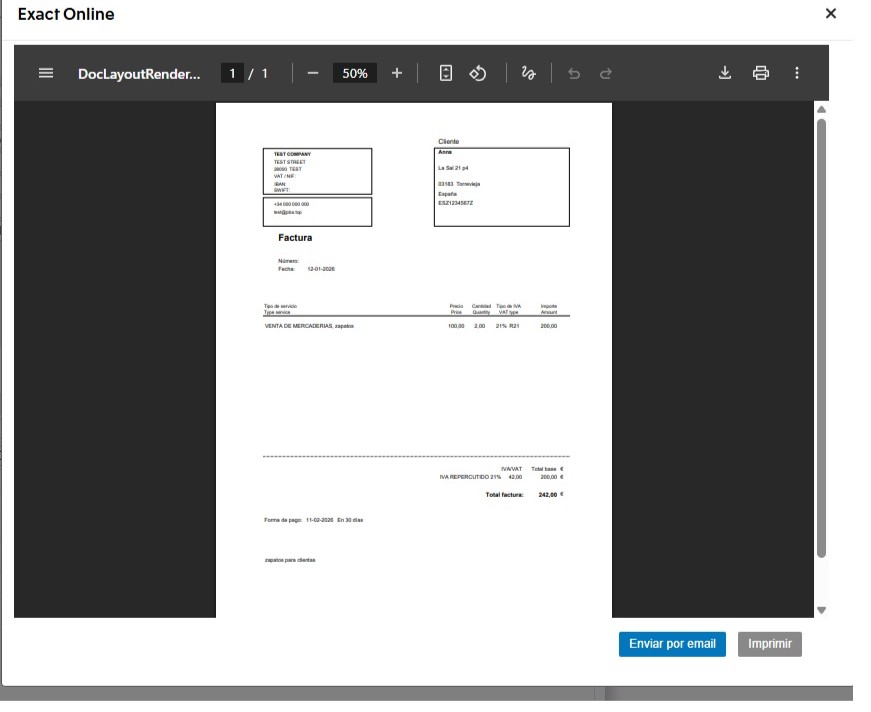
Task: Select the draw annotation tool
Action: [529, 73]
